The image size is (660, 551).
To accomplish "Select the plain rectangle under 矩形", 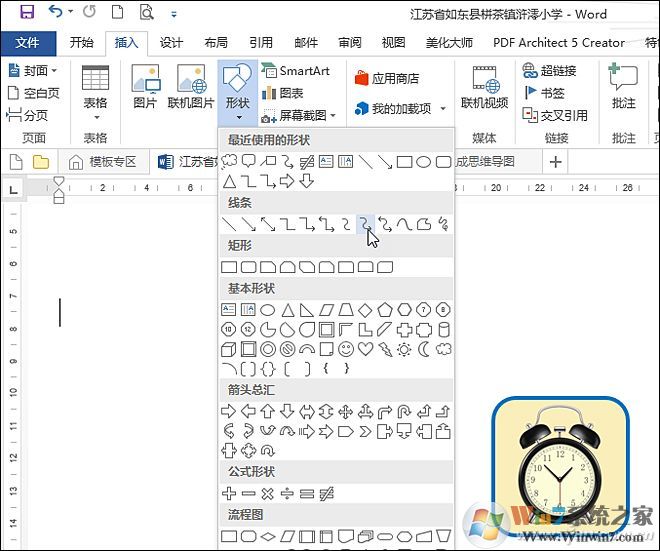I will (229, 267).
